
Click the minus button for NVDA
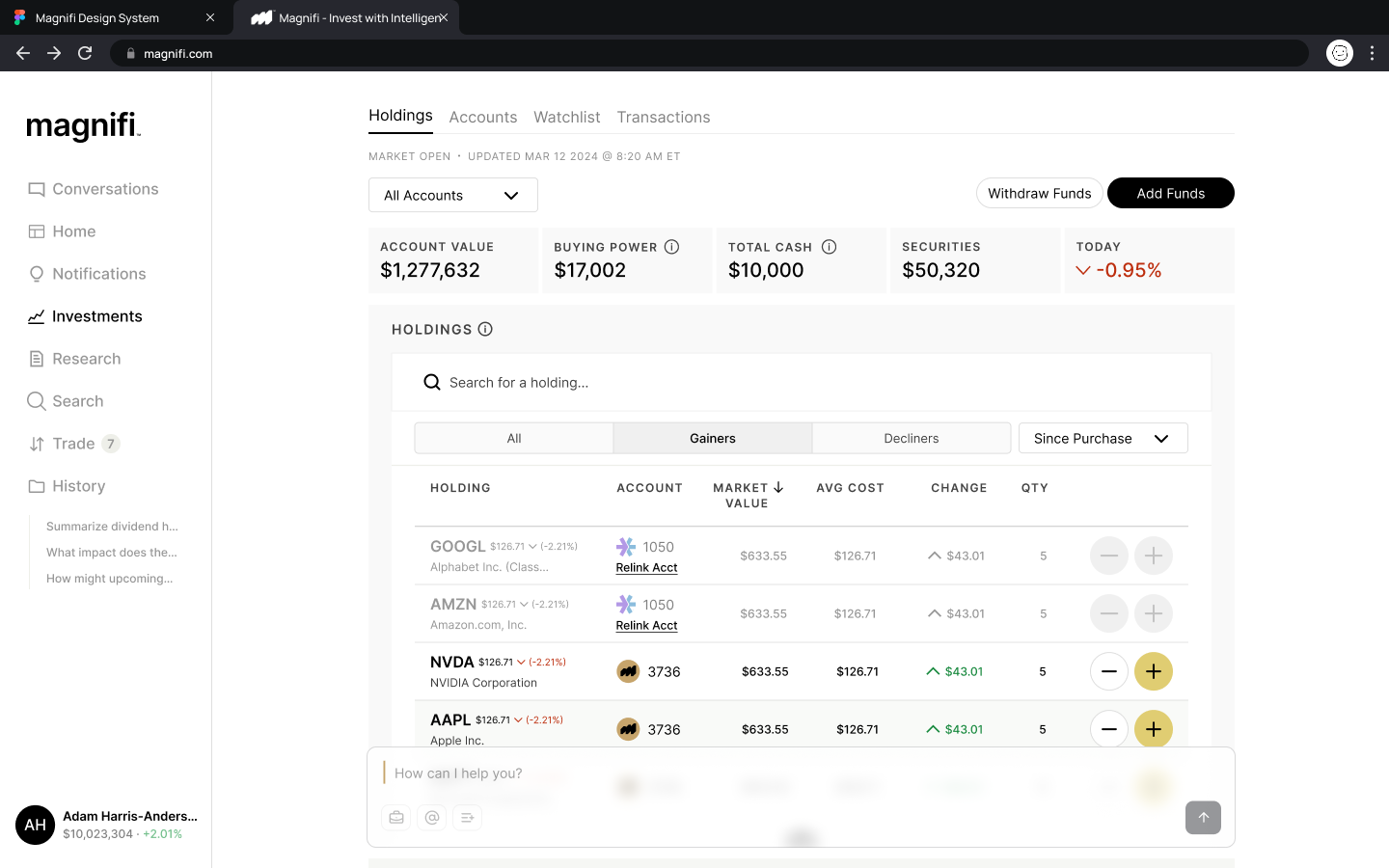[x=1109, y=671]
